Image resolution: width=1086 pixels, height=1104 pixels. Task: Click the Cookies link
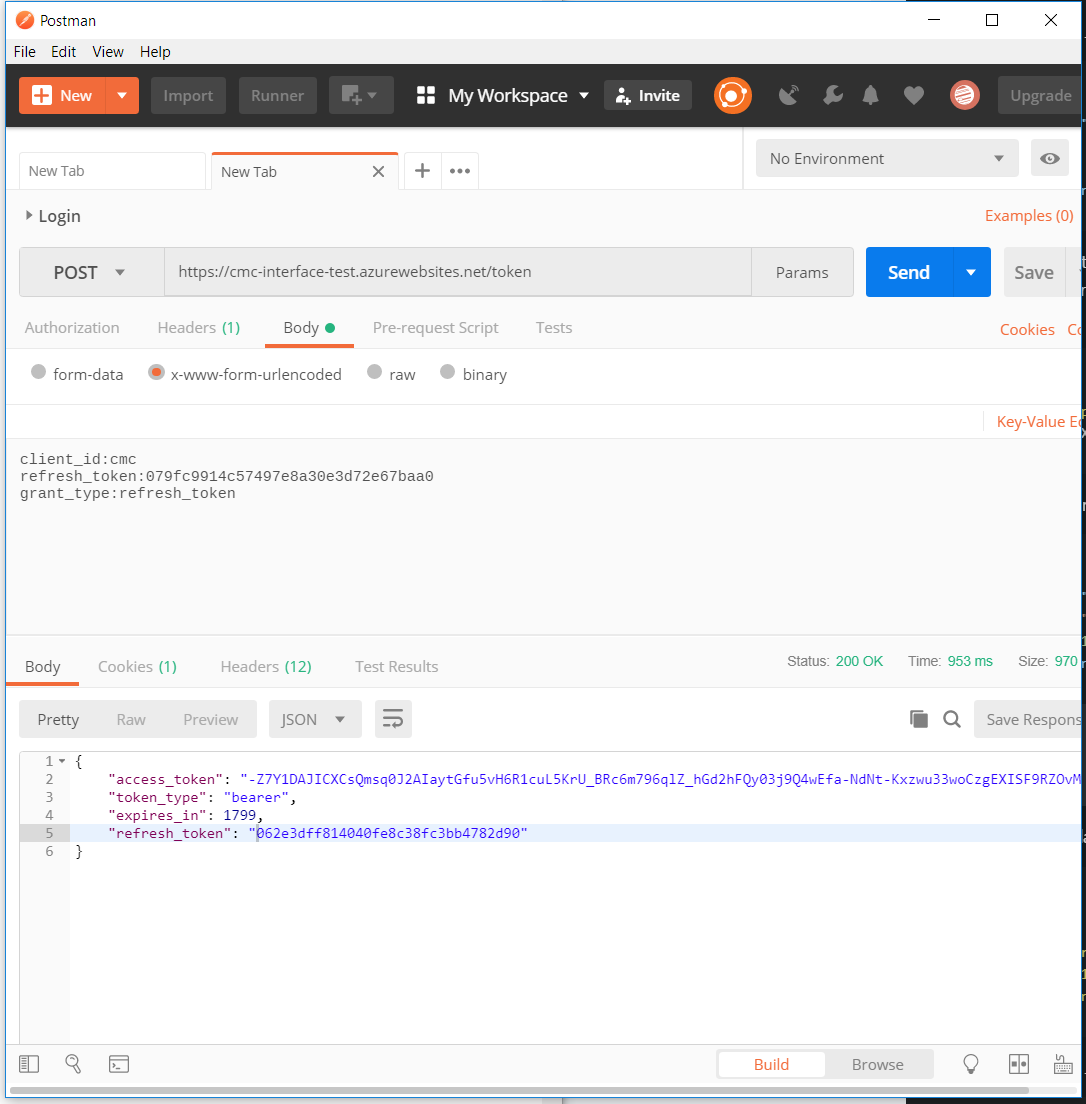pyautogui.click(x=1027, y=329)
